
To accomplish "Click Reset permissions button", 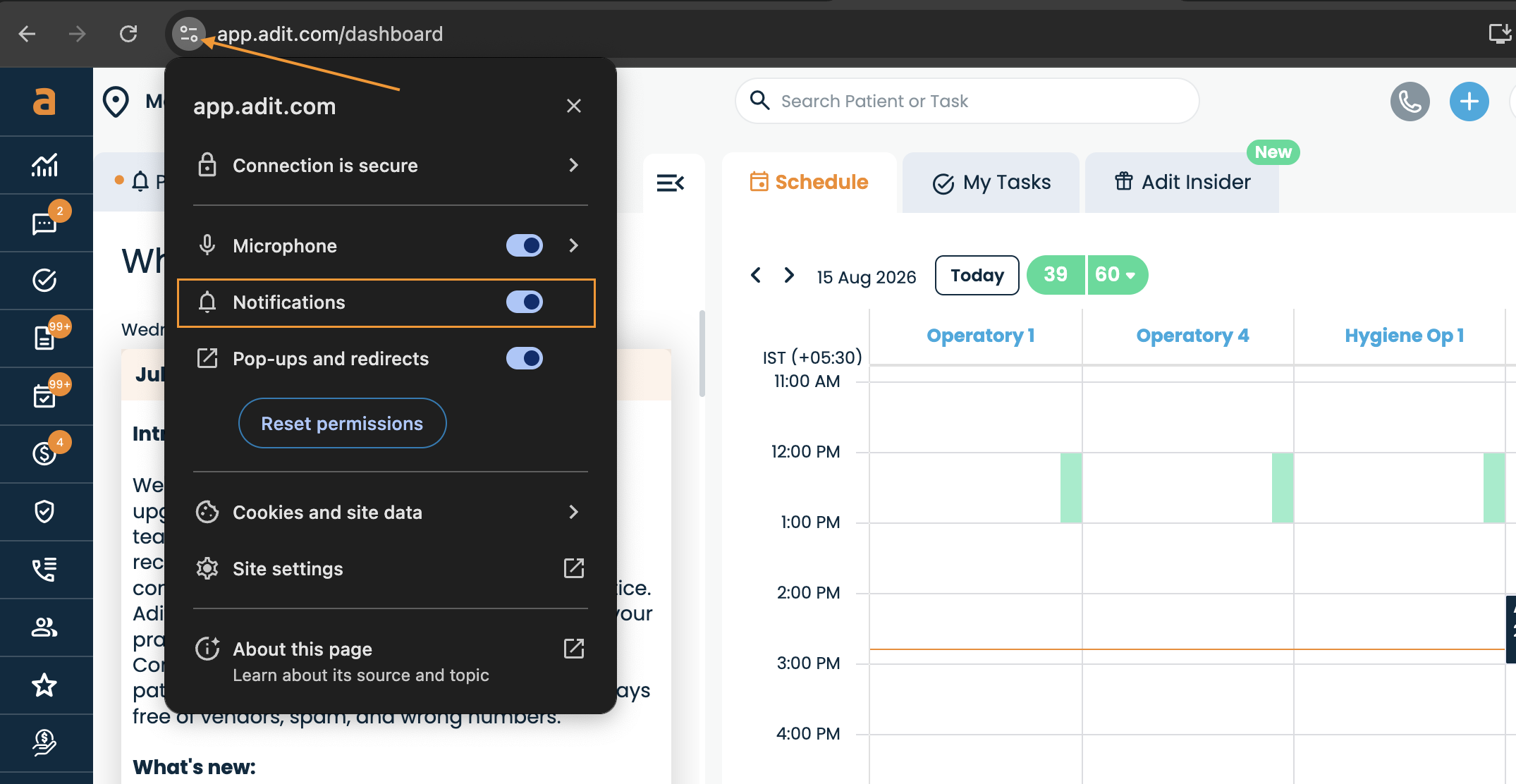I will point(342,423).
